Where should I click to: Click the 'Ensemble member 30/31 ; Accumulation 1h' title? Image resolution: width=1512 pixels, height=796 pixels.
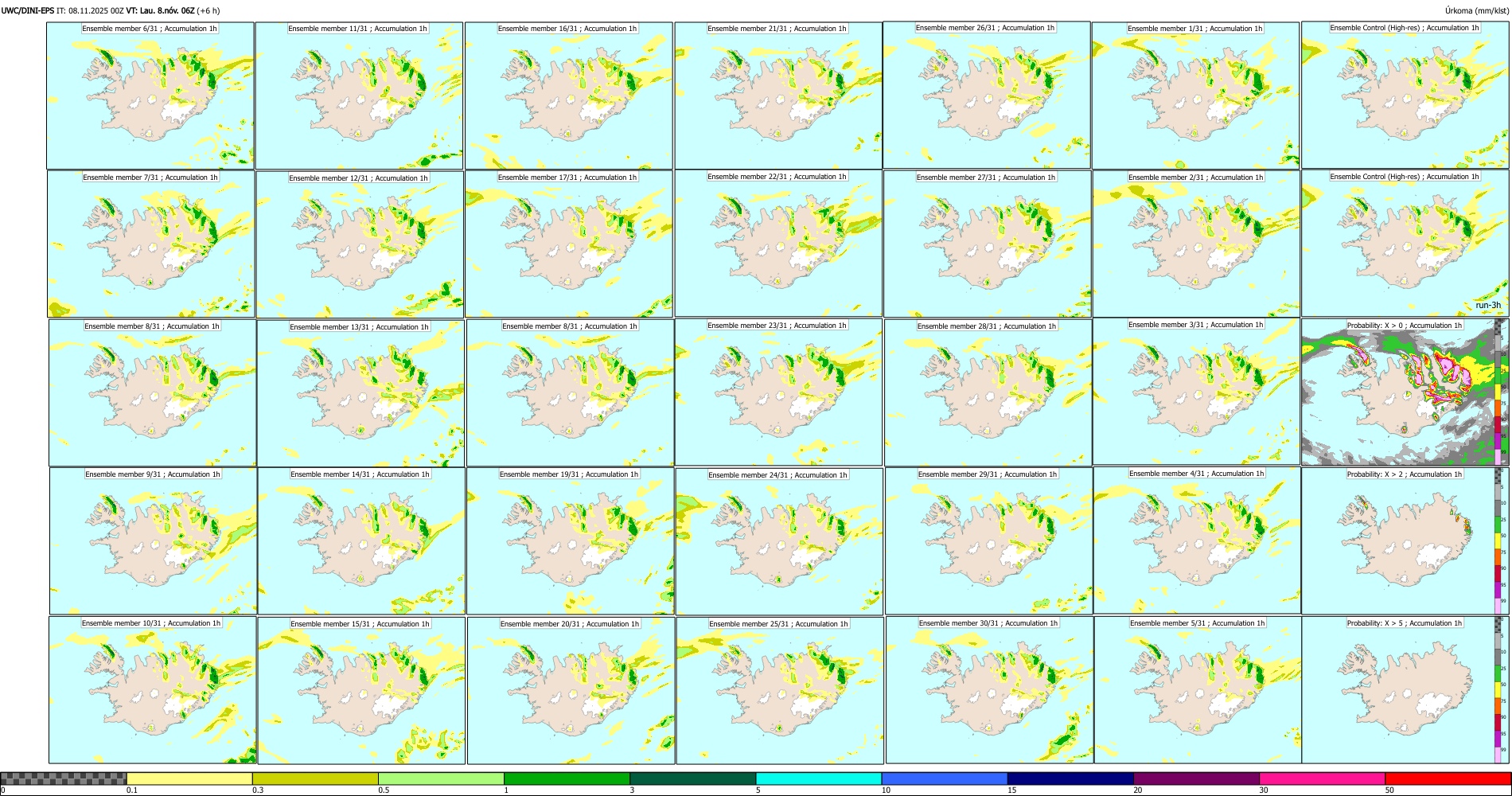point(988,623)
